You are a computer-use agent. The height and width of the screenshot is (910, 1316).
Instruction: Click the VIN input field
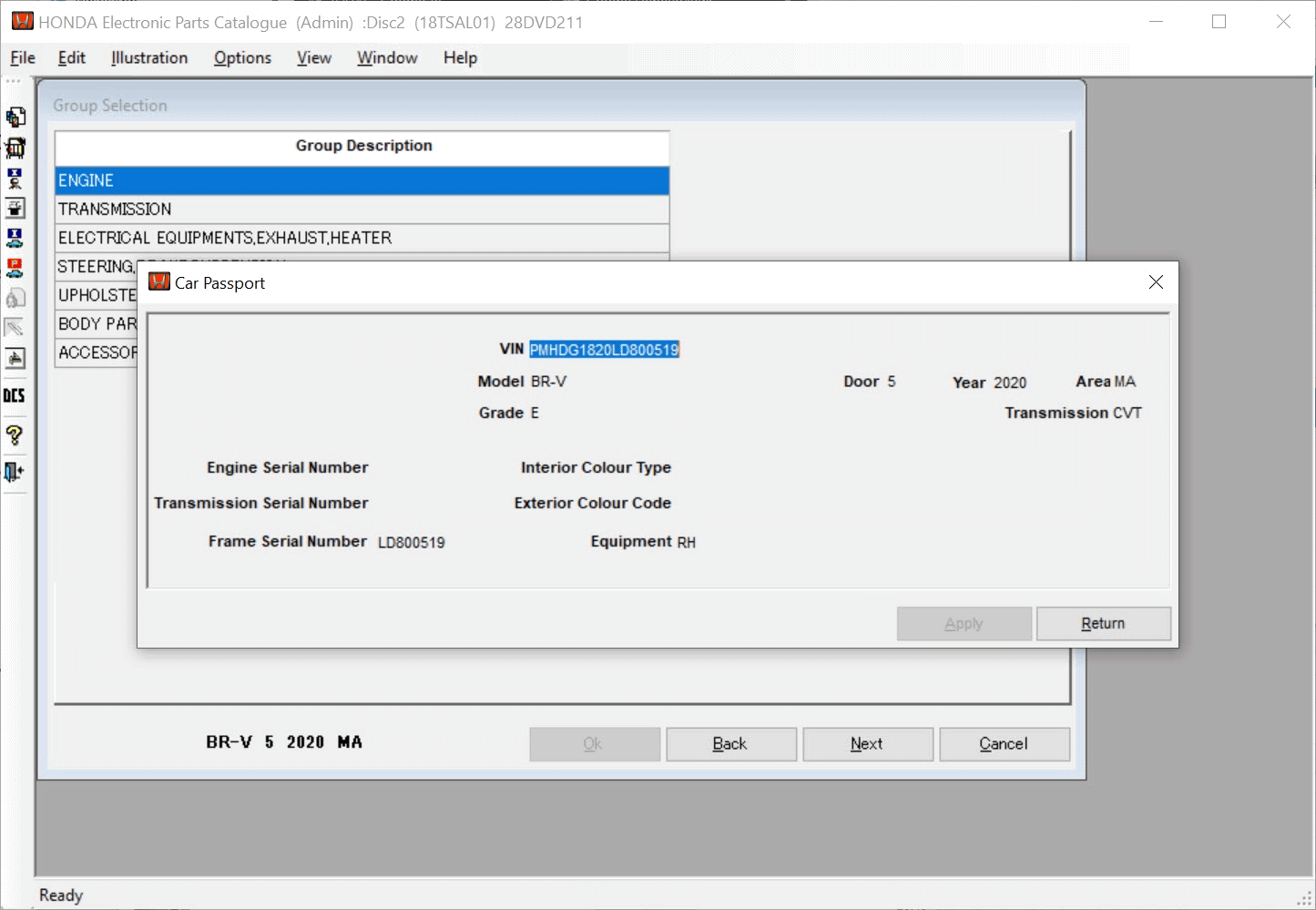(x=605, y=350)
